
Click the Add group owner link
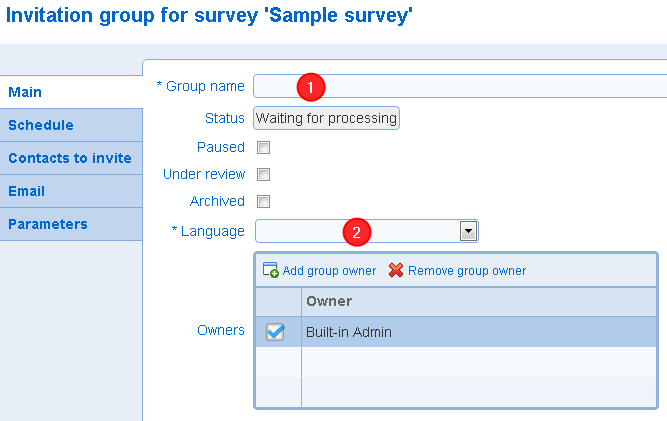[x=329, y=271]
